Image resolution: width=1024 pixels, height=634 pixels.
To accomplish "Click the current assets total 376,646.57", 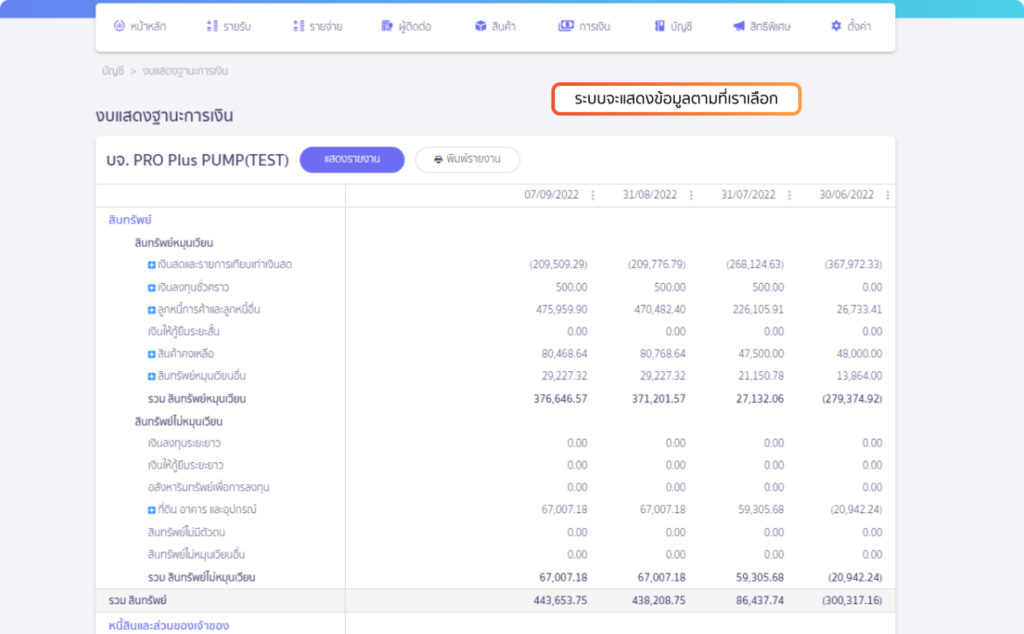I will pyautogui.click(x=560, y=399).
